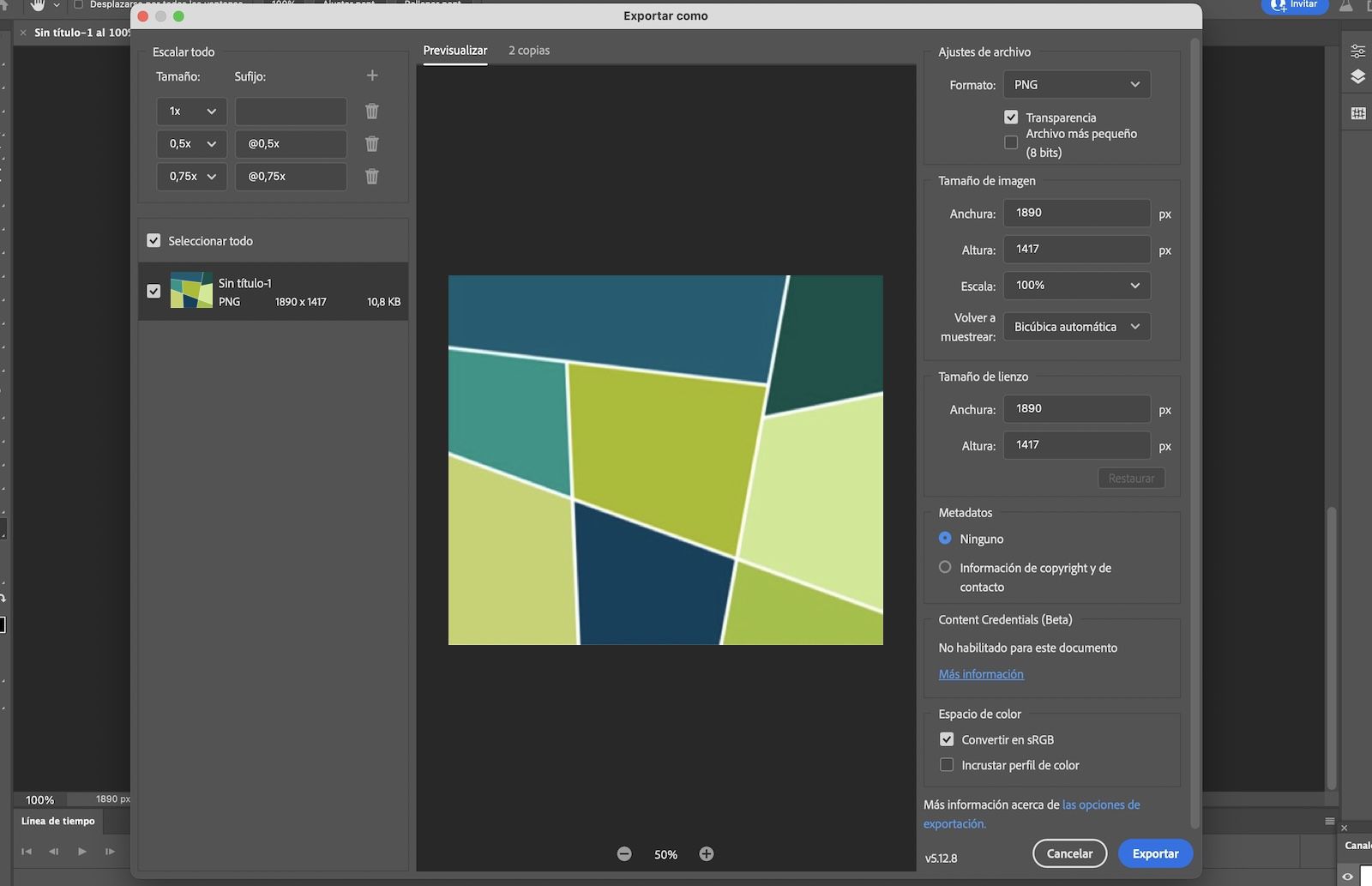Click the image Anchura input field
This screenshot has height=886, width=1372.
tap(1076, 213)
